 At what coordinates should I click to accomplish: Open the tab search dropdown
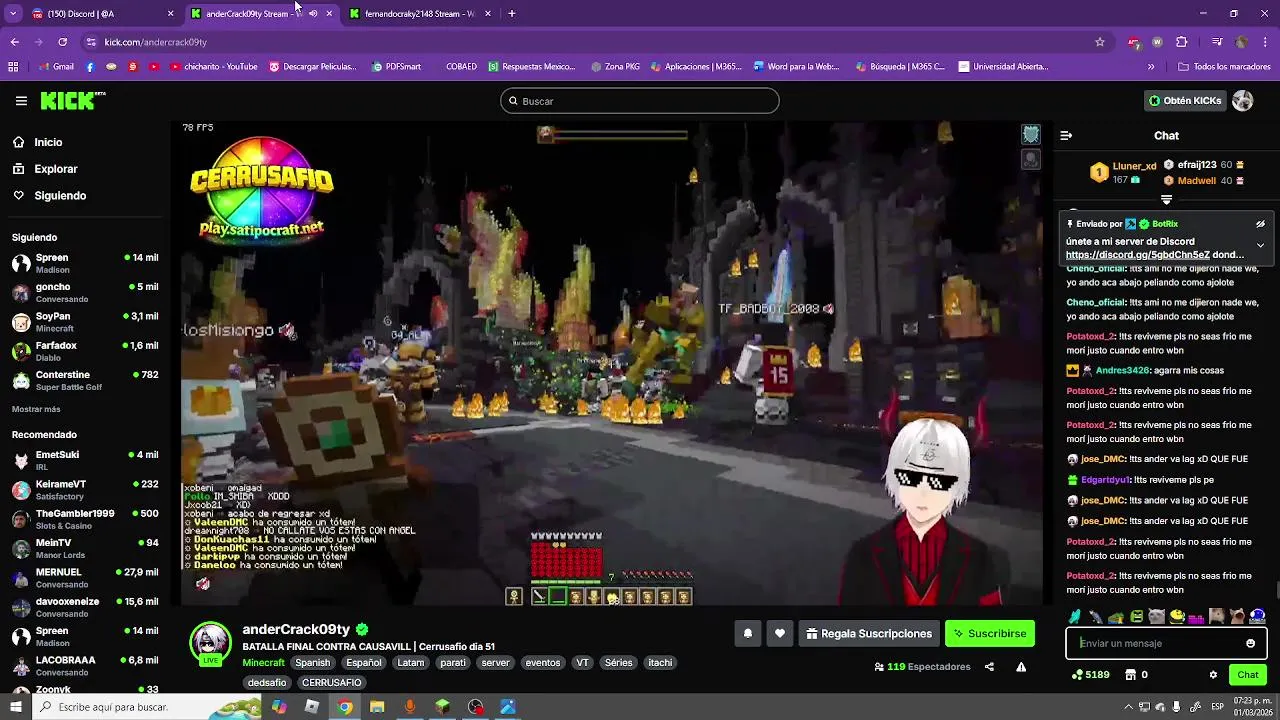click(13, 14)
